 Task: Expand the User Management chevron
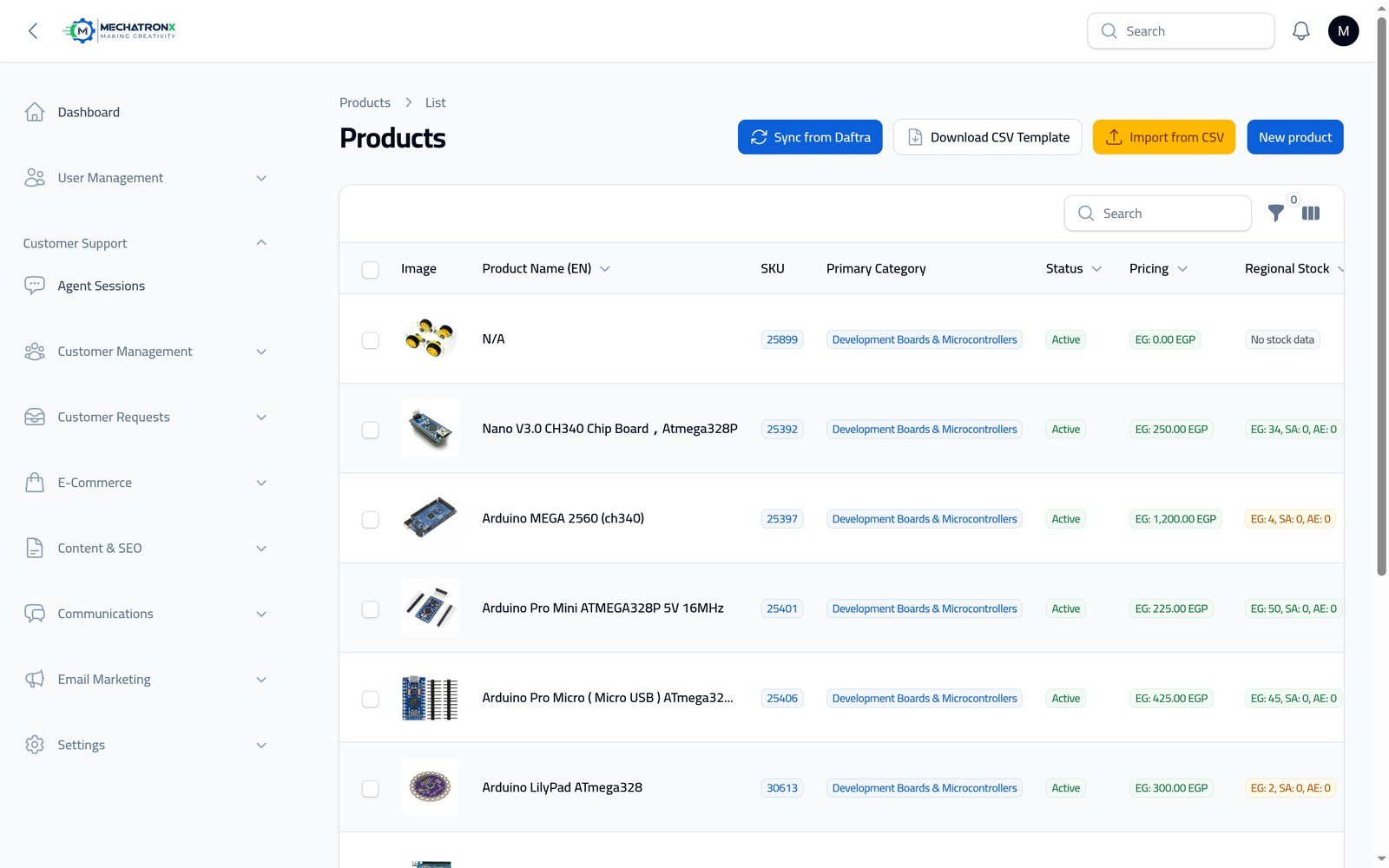(x=261, y=178)
